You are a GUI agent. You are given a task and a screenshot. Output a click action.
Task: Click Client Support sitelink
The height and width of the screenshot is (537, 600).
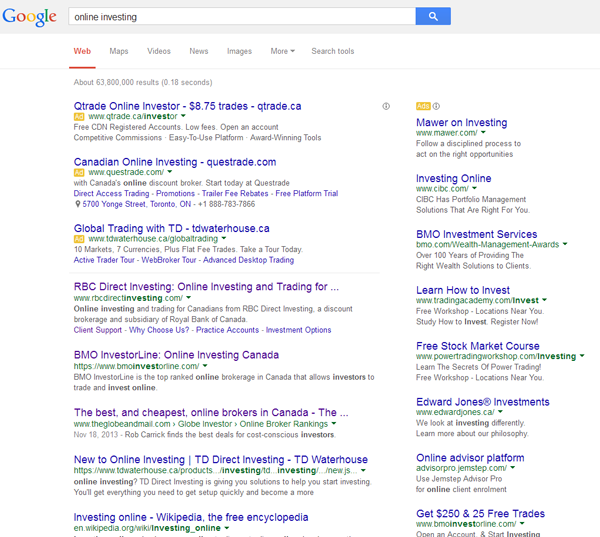(x=98, y=330)
